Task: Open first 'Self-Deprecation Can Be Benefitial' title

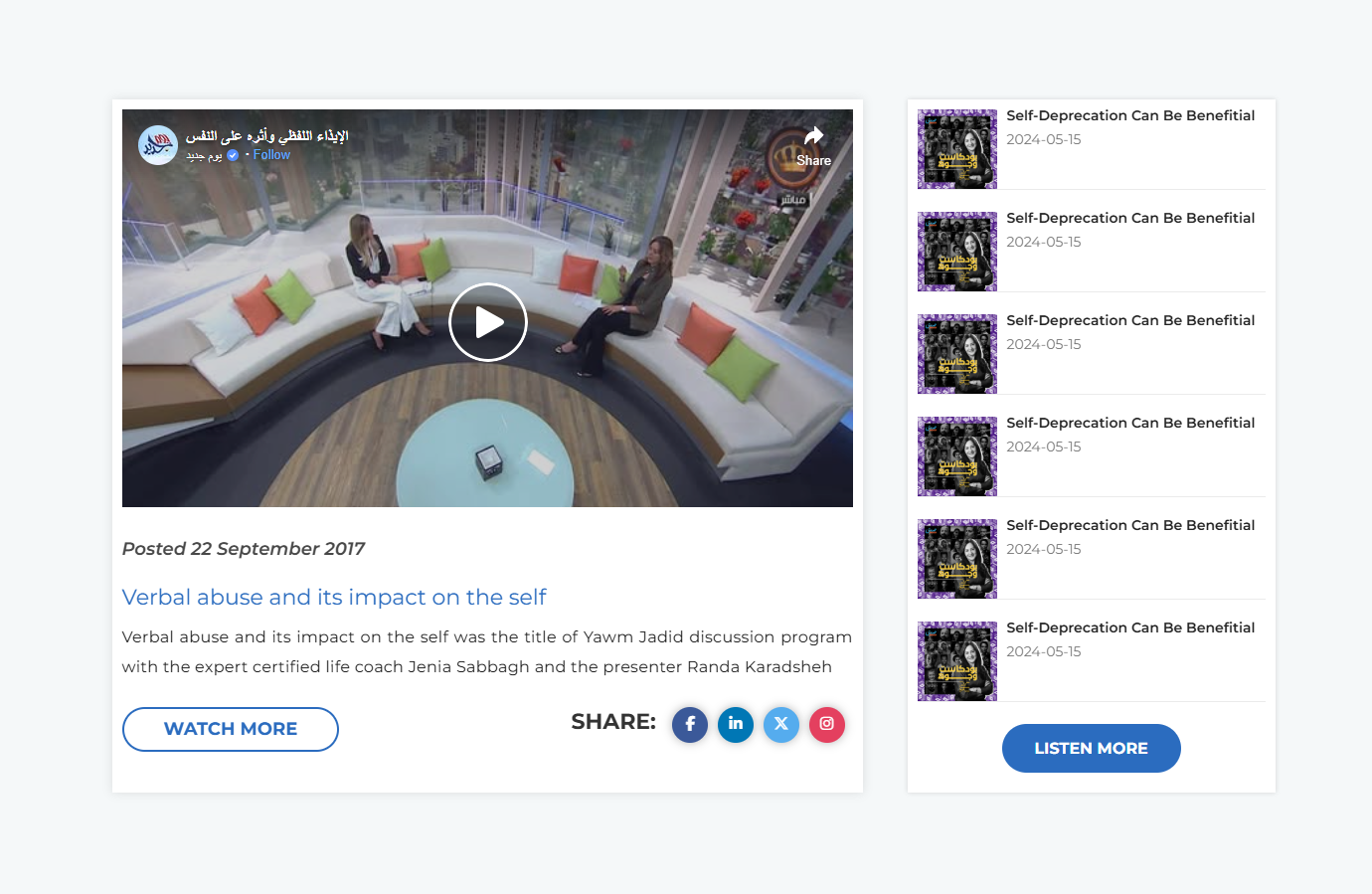Action: [x=1130, y=115]
